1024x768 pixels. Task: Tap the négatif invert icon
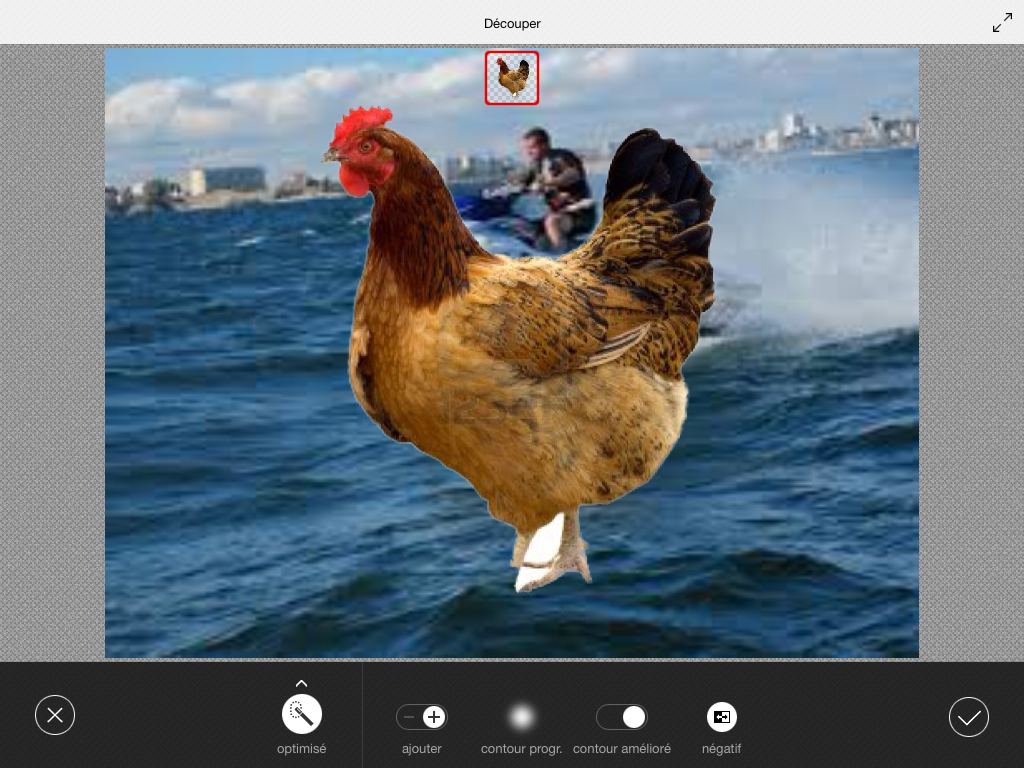(x=722, y=717)
